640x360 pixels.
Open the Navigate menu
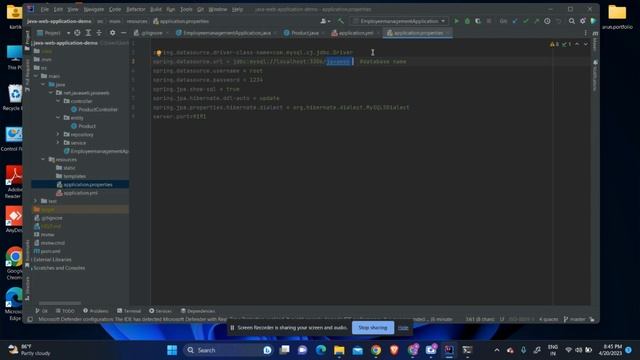(93, 9)
